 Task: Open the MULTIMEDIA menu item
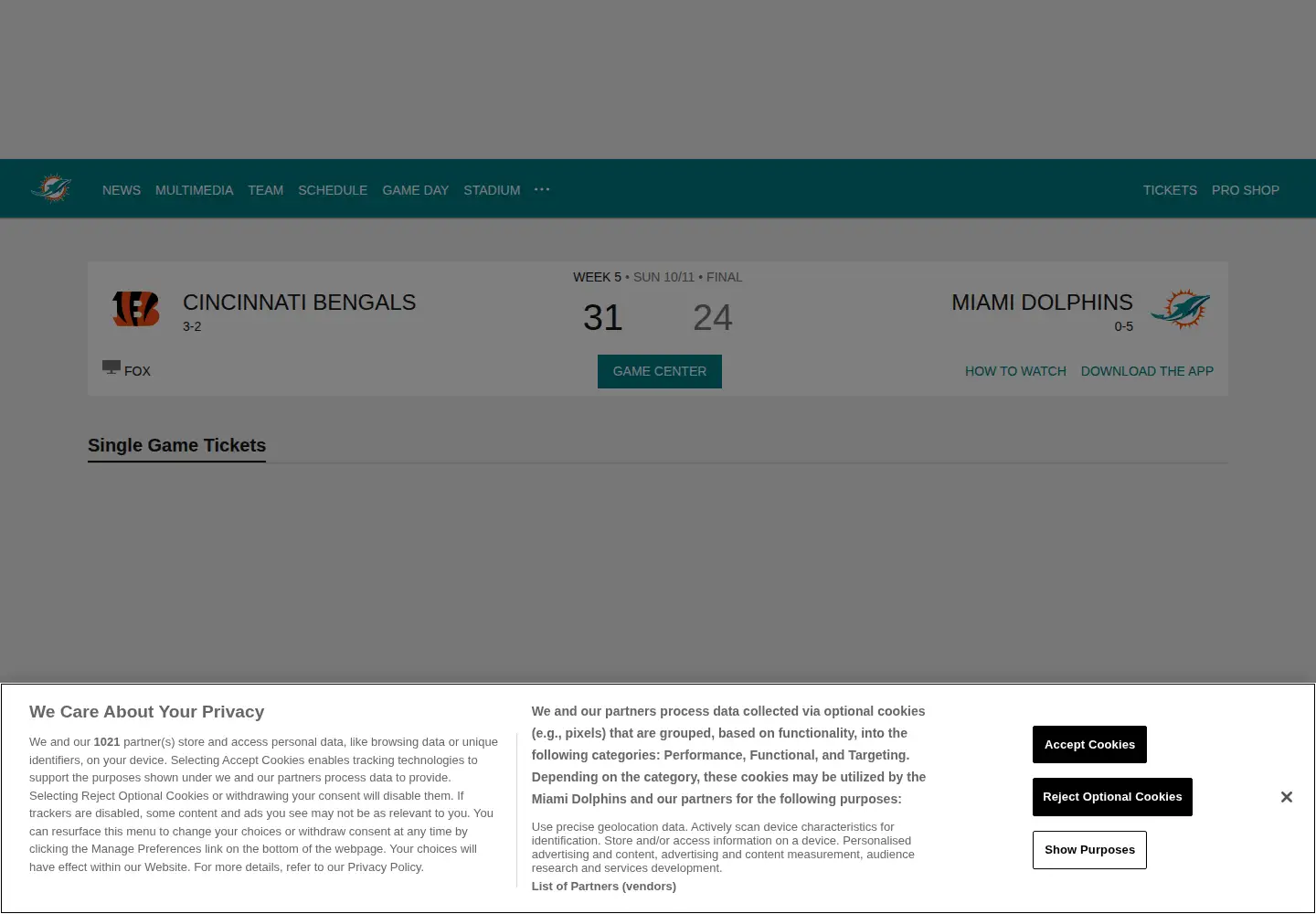[x=194, y=190]
